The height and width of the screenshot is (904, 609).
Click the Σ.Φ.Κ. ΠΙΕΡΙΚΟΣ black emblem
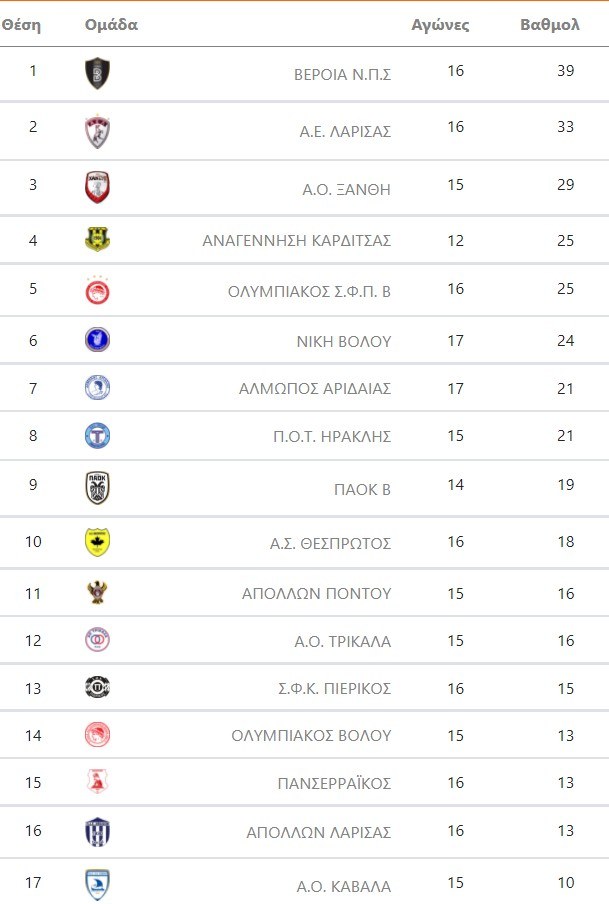point(97,687)
